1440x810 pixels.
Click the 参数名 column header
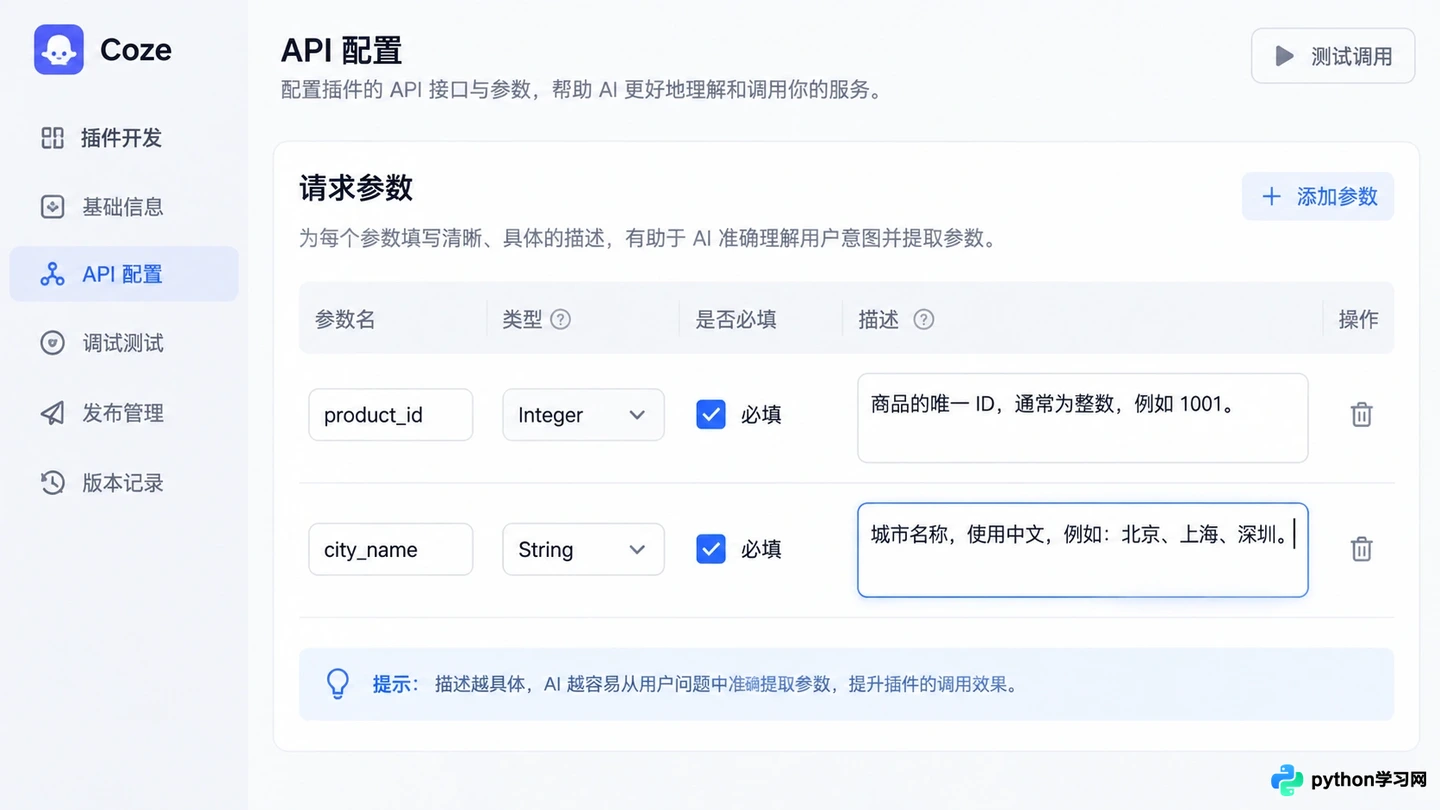pyautogui.click(x=345, y=320)
